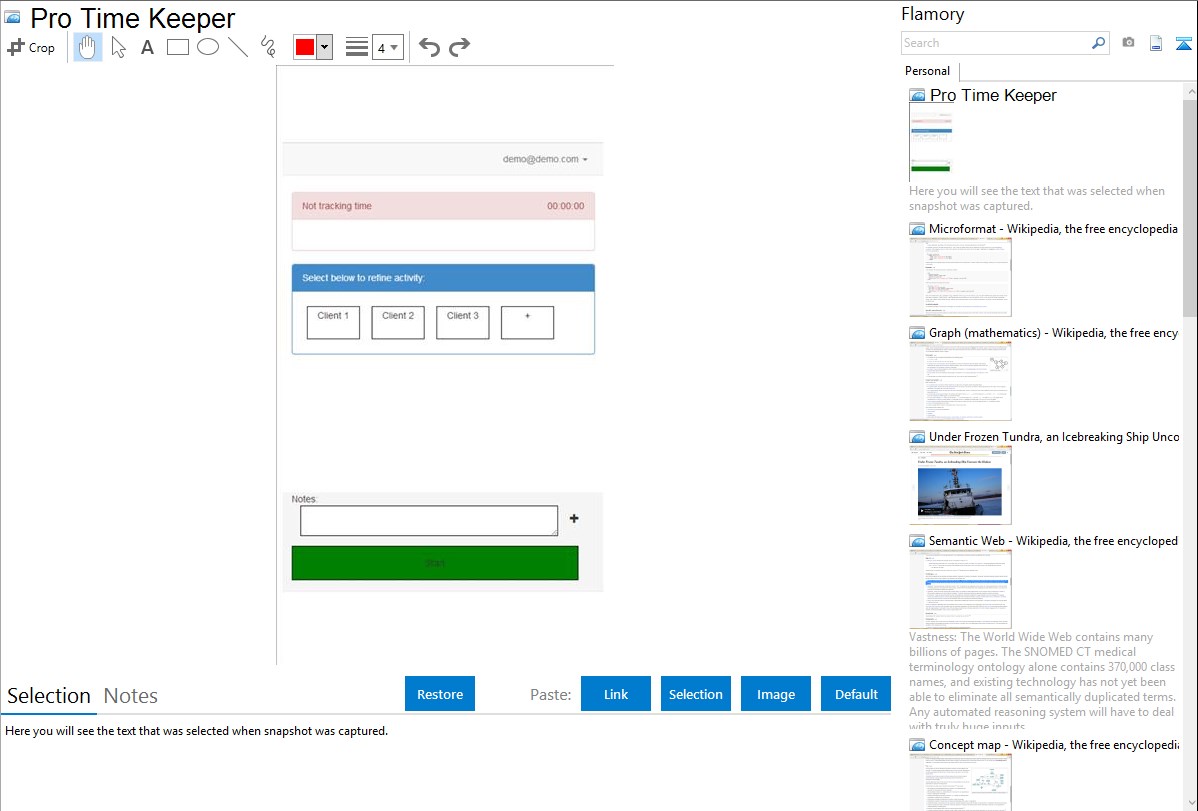The image size is (1198, 811).
Task: Click the search magnifier icon
Action: tap(1099, 43)
